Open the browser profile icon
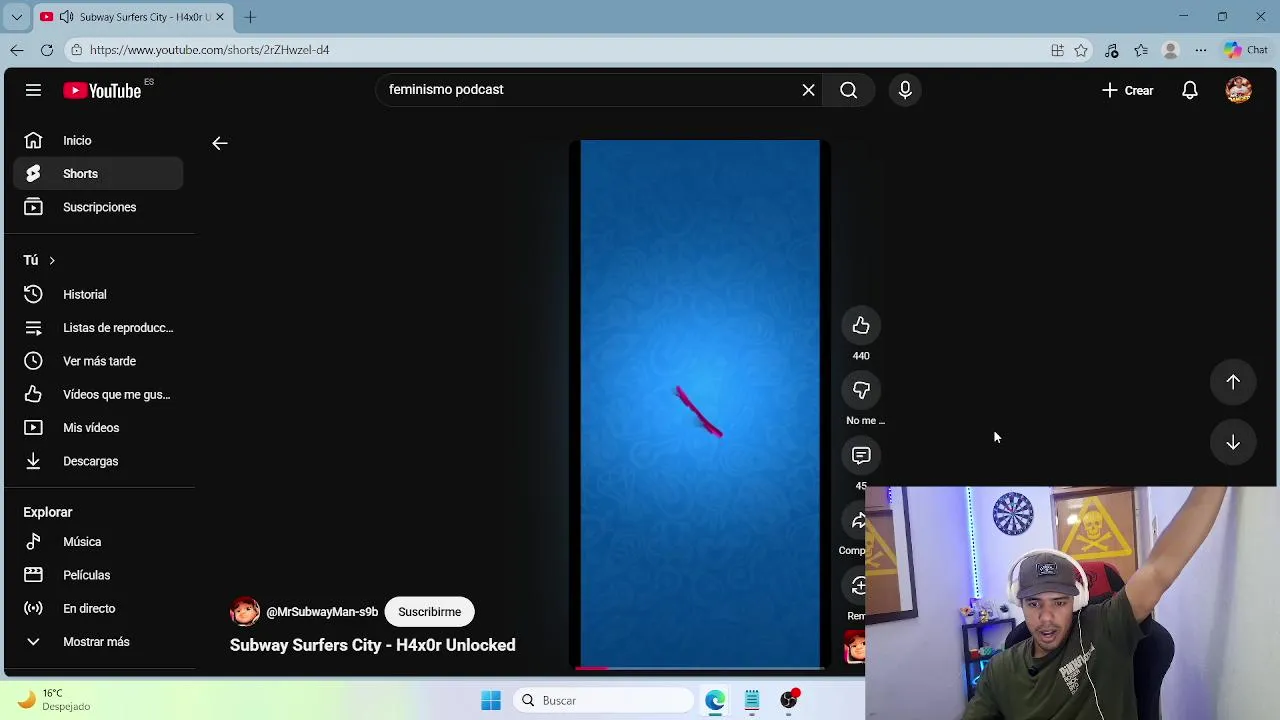The width and height of the screenshot is (1280, 720). 1171,50
